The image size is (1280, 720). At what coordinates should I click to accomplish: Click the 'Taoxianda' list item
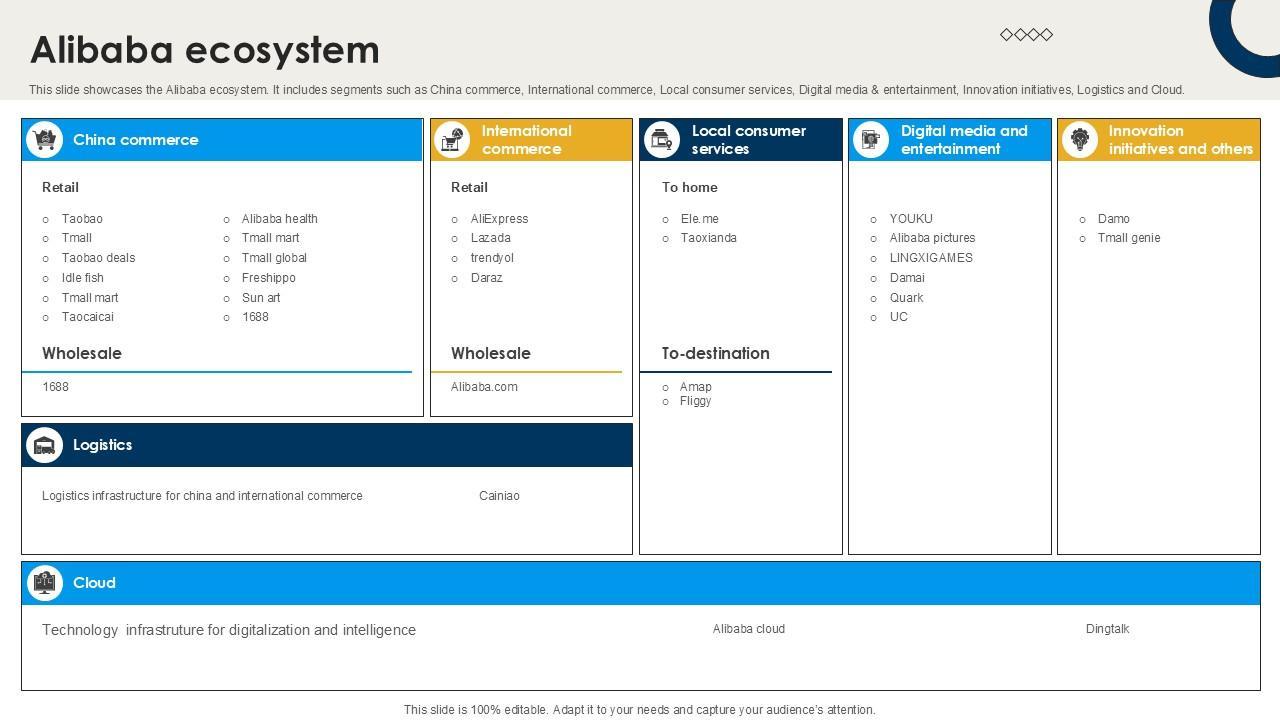[709, 238]
